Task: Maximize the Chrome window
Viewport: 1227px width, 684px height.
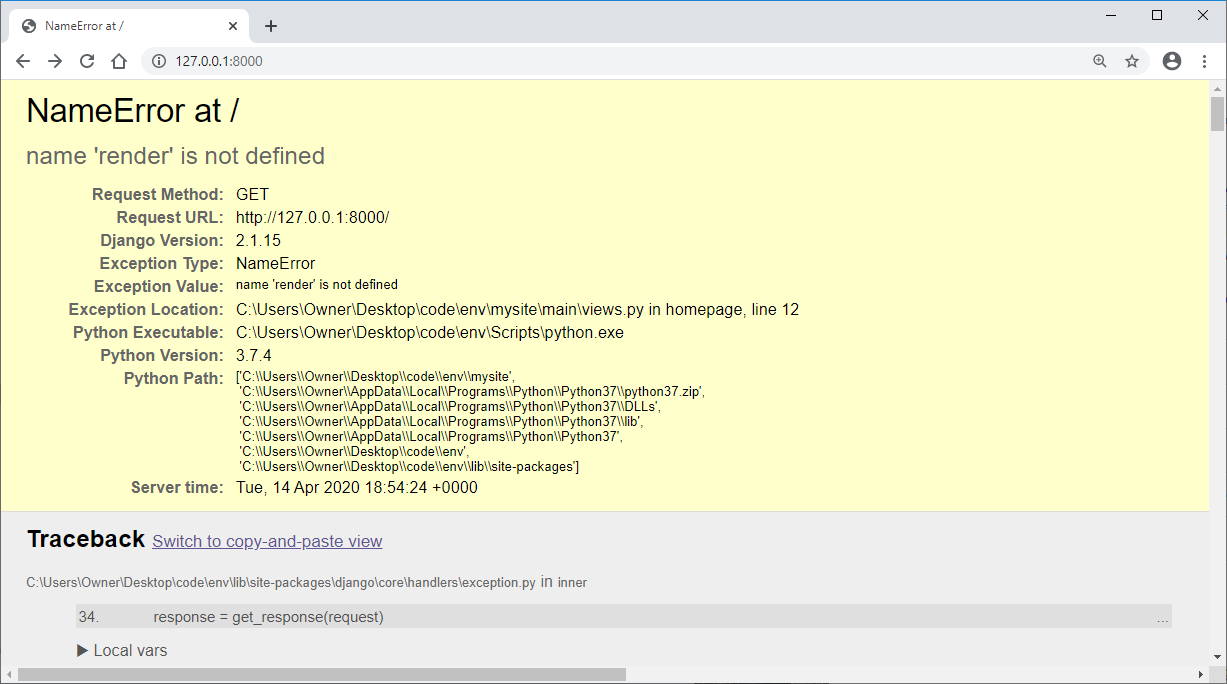Action: pyautogui.click(x=1157, y=15)
